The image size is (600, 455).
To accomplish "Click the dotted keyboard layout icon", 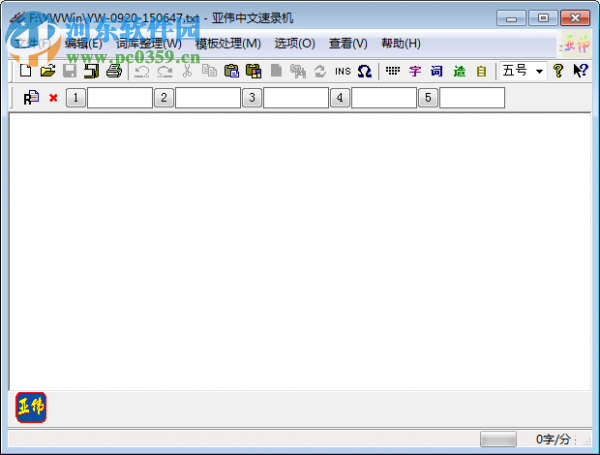I will (393, 71).
